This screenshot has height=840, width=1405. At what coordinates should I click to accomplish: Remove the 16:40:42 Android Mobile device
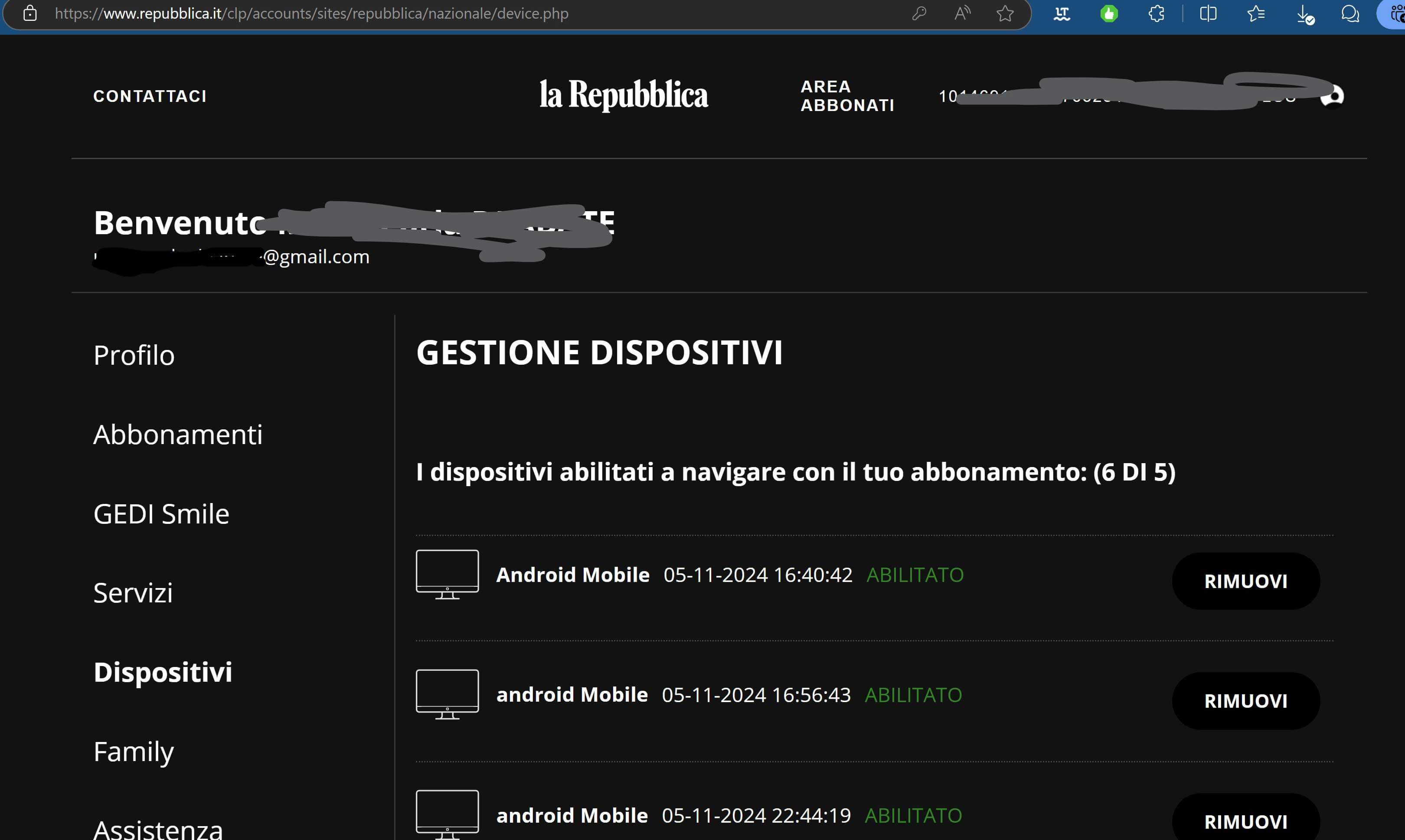[x=1245, y=581]
